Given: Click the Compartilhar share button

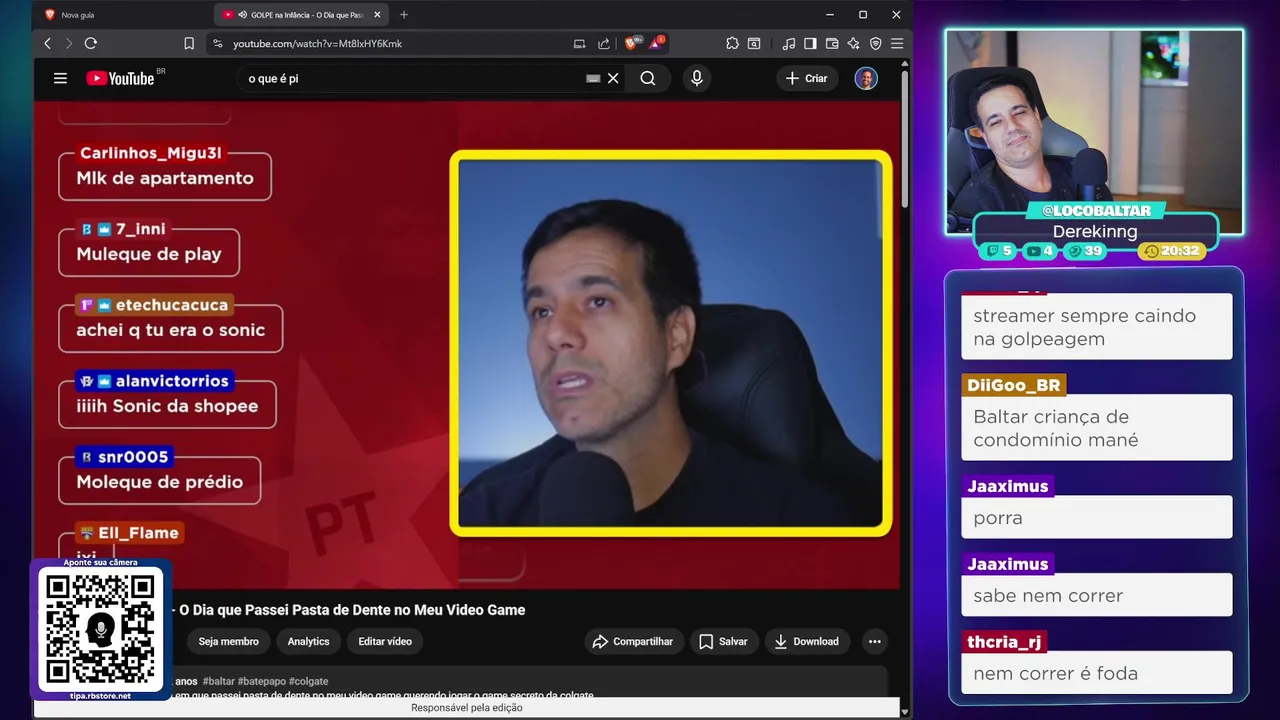Looking at the screenshot, I should pos(632,641).
